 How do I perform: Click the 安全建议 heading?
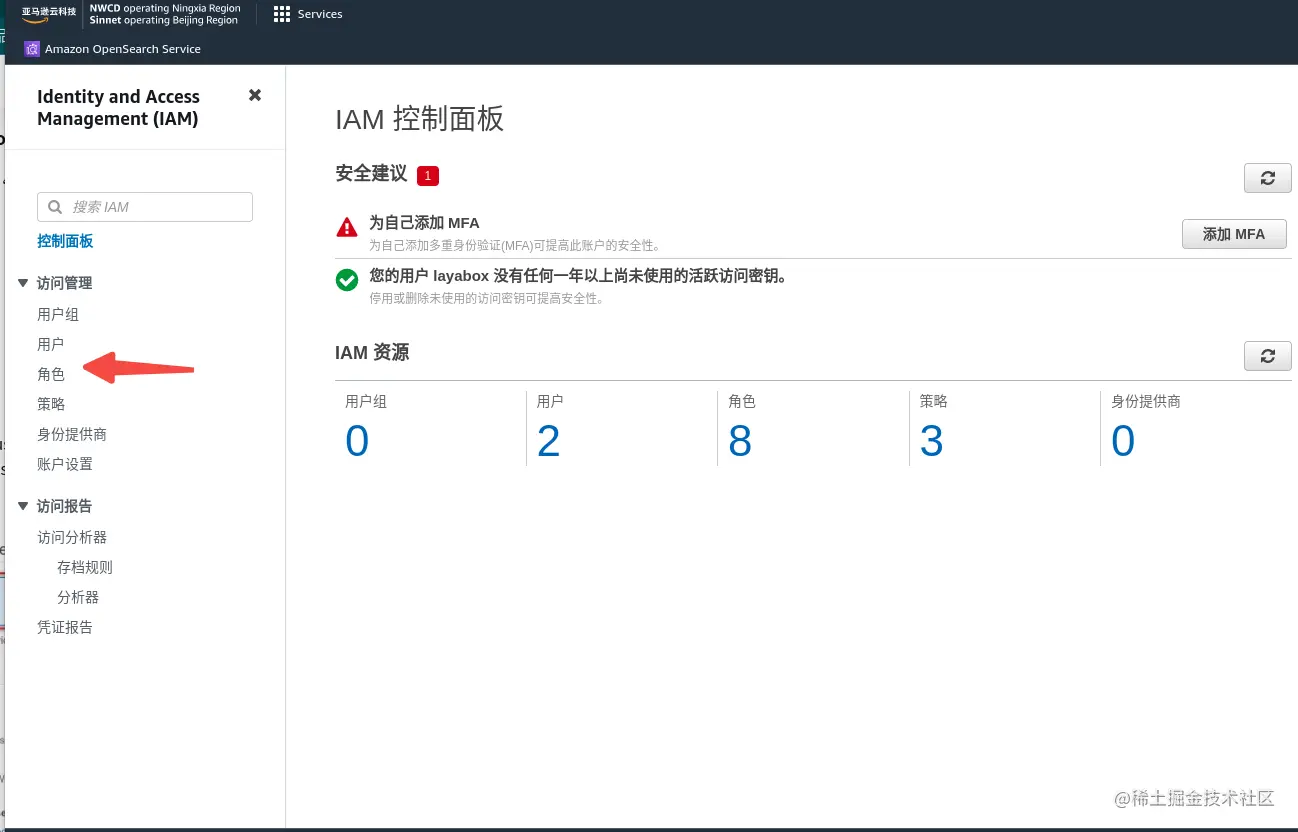(x=371, y=173)
